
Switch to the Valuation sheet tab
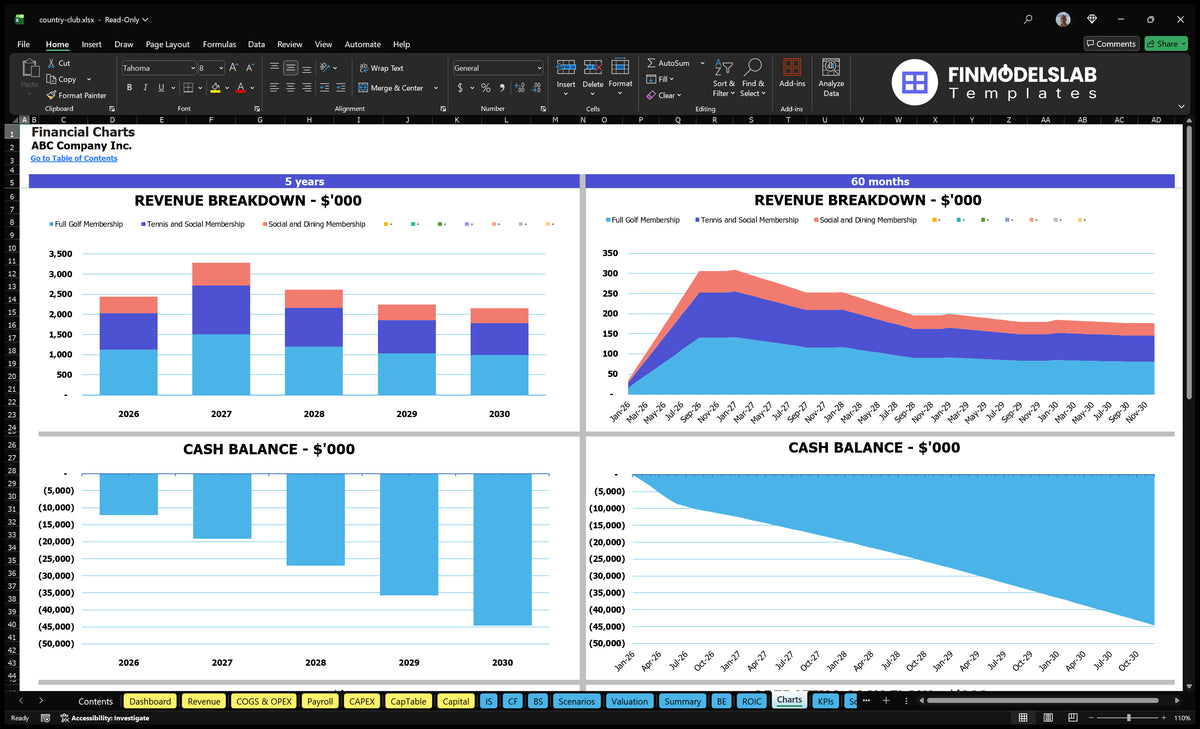[629, 701]
